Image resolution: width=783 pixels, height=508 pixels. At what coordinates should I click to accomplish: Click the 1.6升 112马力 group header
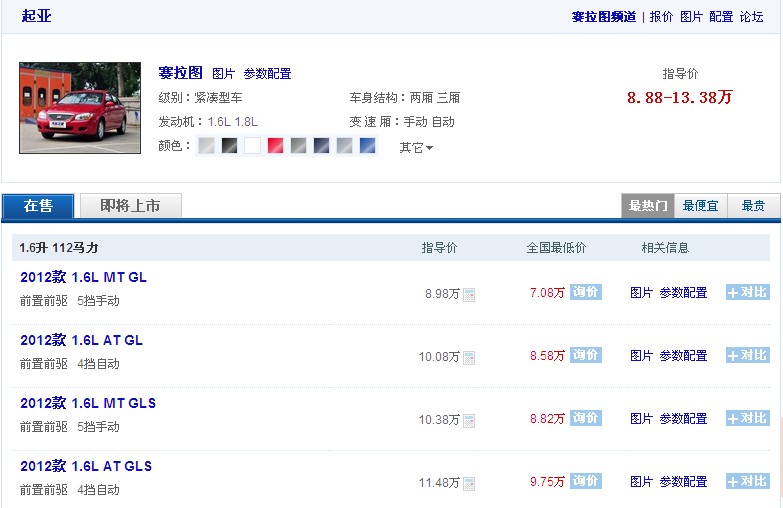[x=59, y=248]
